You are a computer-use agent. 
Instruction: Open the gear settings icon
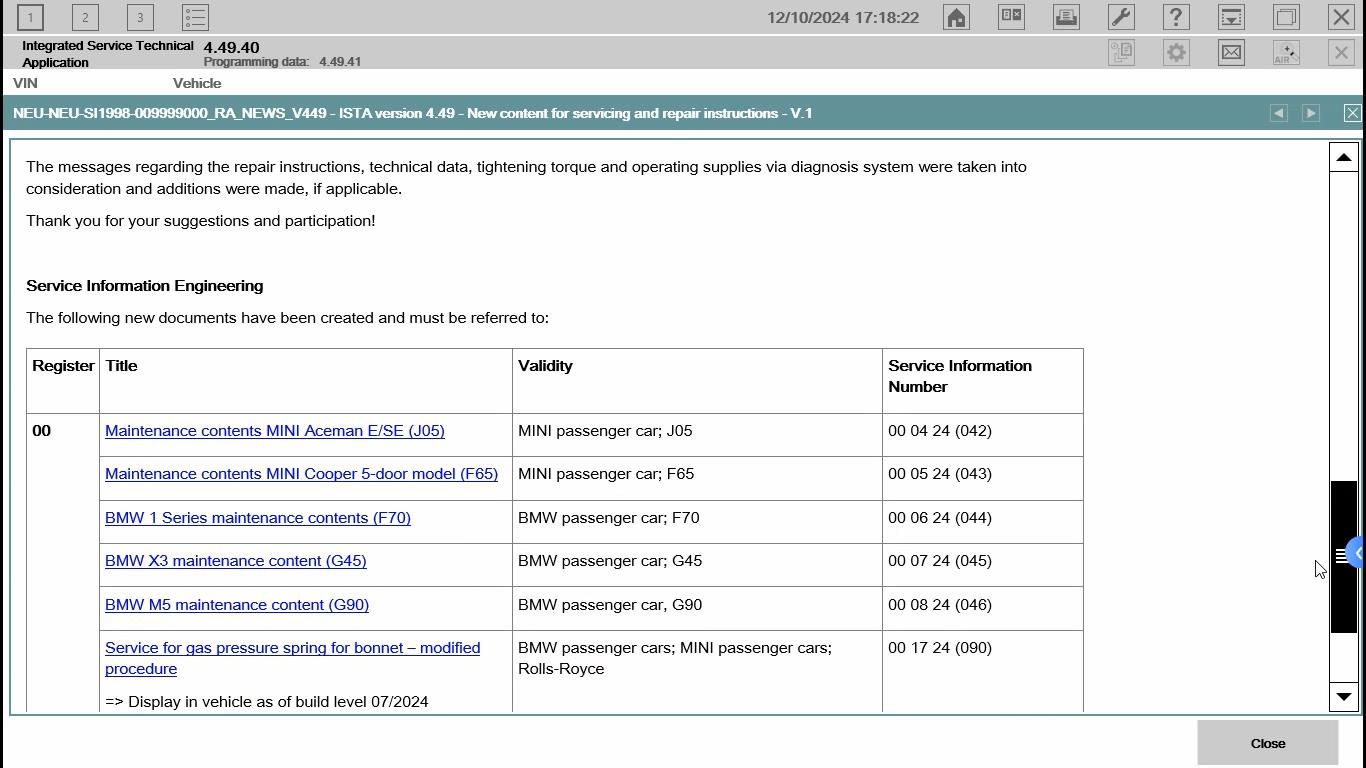tap(1176, 53)
